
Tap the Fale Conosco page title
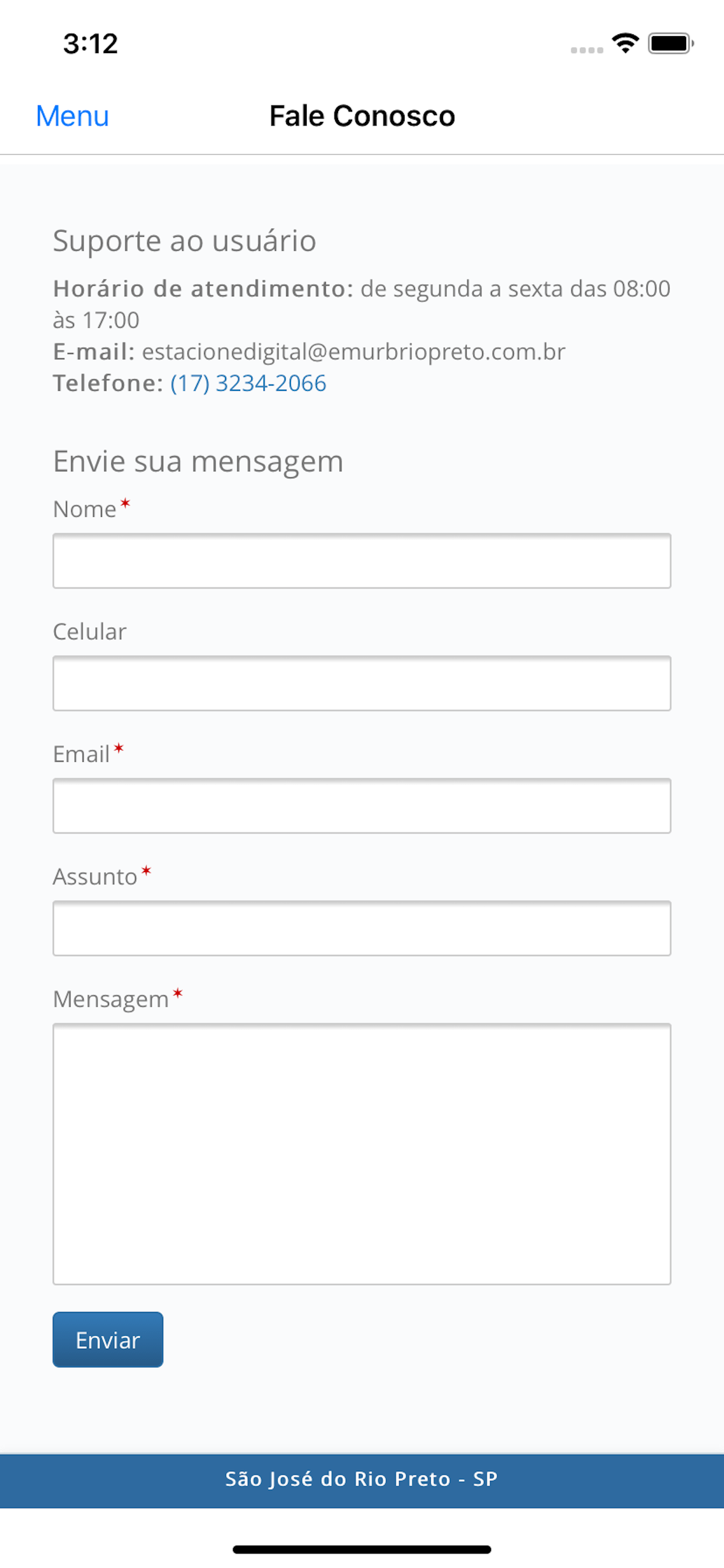362,116
